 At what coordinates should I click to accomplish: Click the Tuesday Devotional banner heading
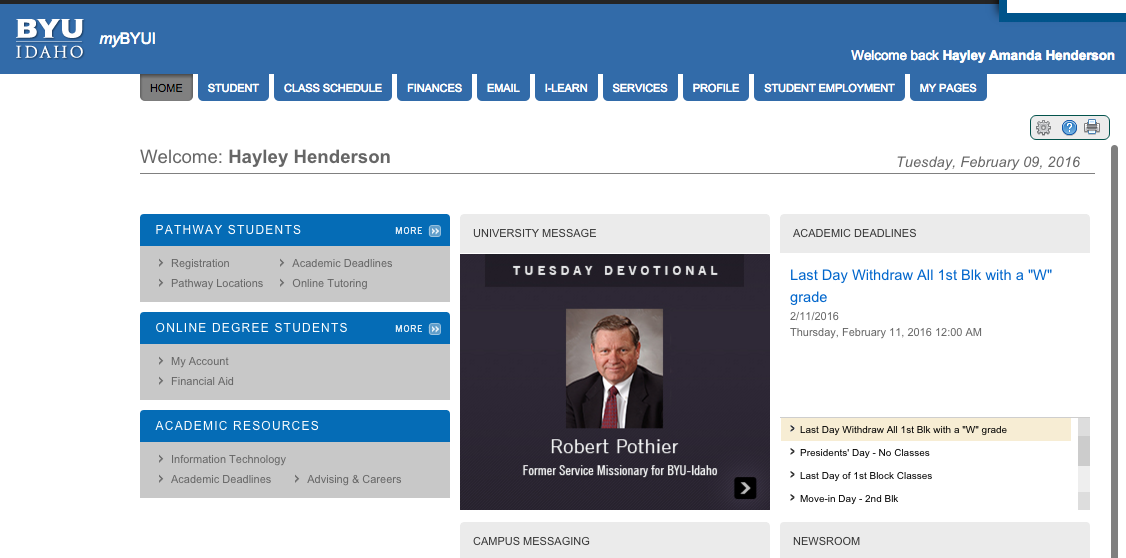(x=615, y=271)
